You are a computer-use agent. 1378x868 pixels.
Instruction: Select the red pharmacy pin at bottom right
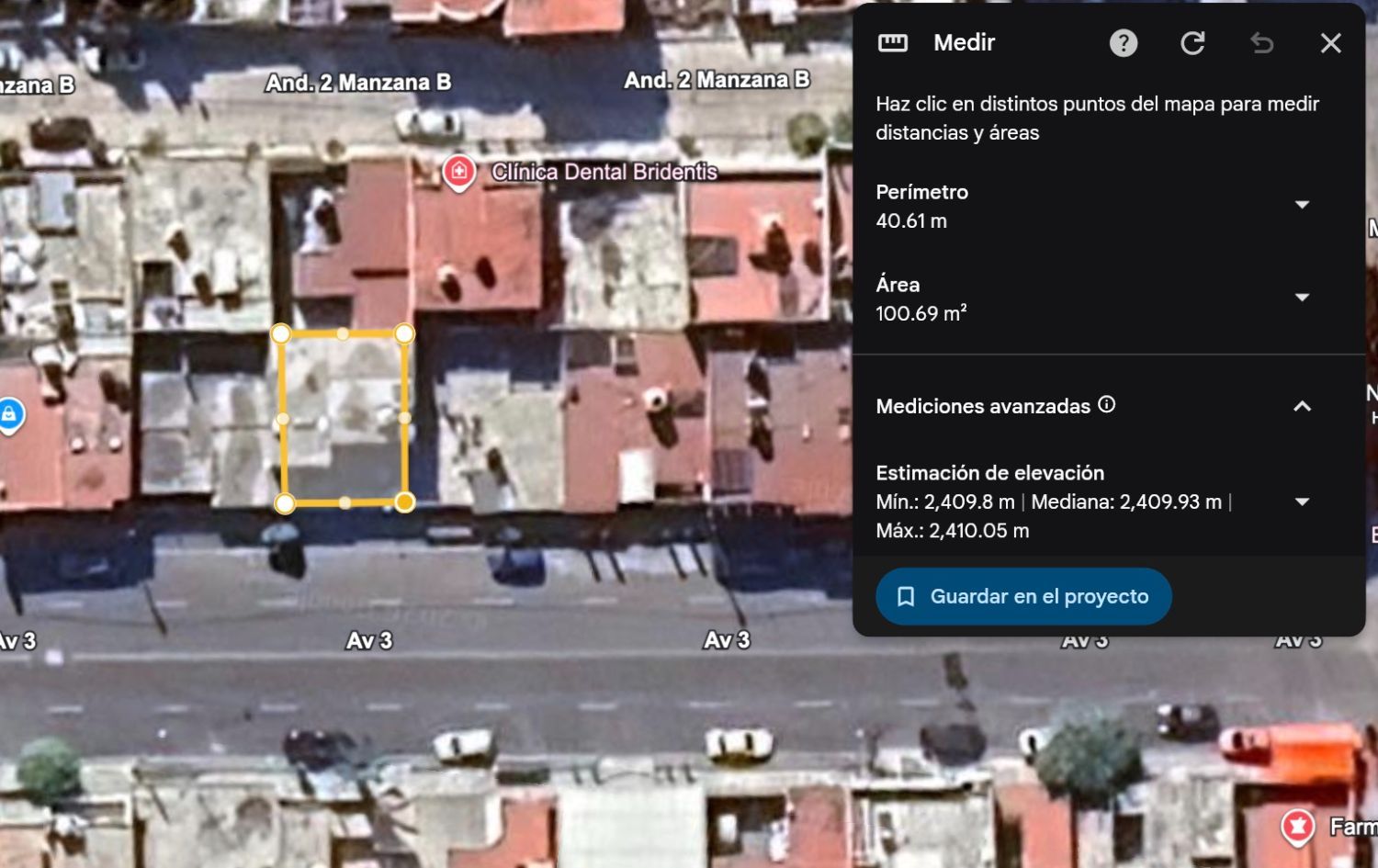1297,827
